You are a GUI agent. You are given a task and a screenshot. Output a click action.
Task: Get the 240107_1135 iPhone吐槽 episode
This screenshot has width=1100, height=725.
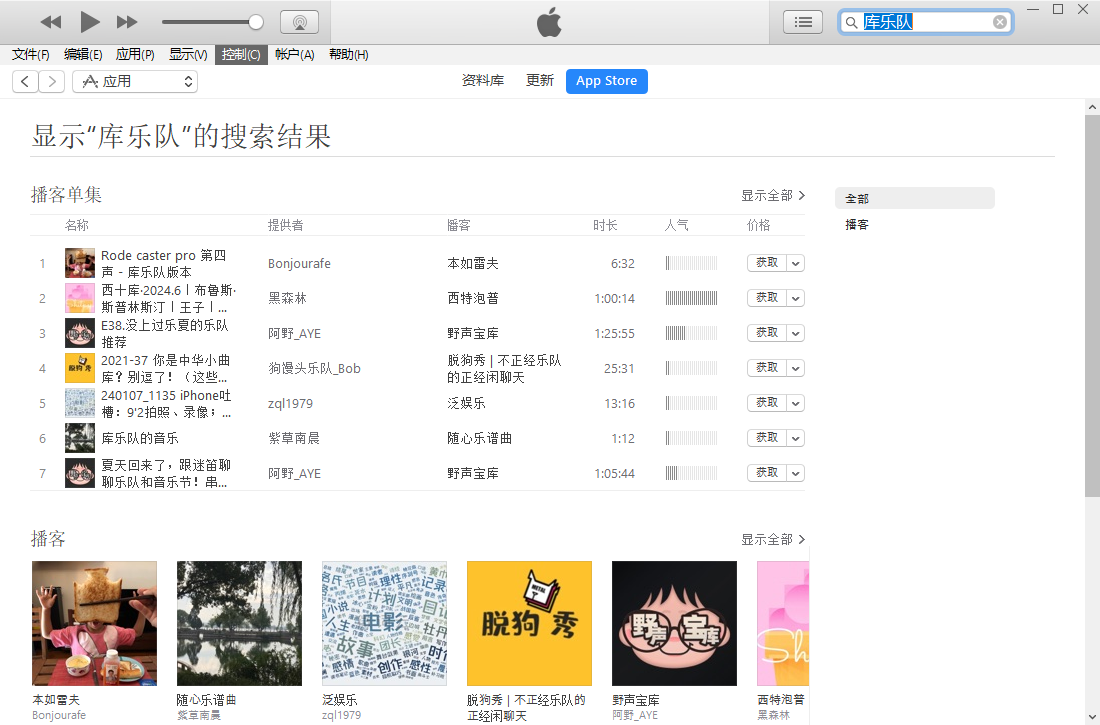(767, 404)
